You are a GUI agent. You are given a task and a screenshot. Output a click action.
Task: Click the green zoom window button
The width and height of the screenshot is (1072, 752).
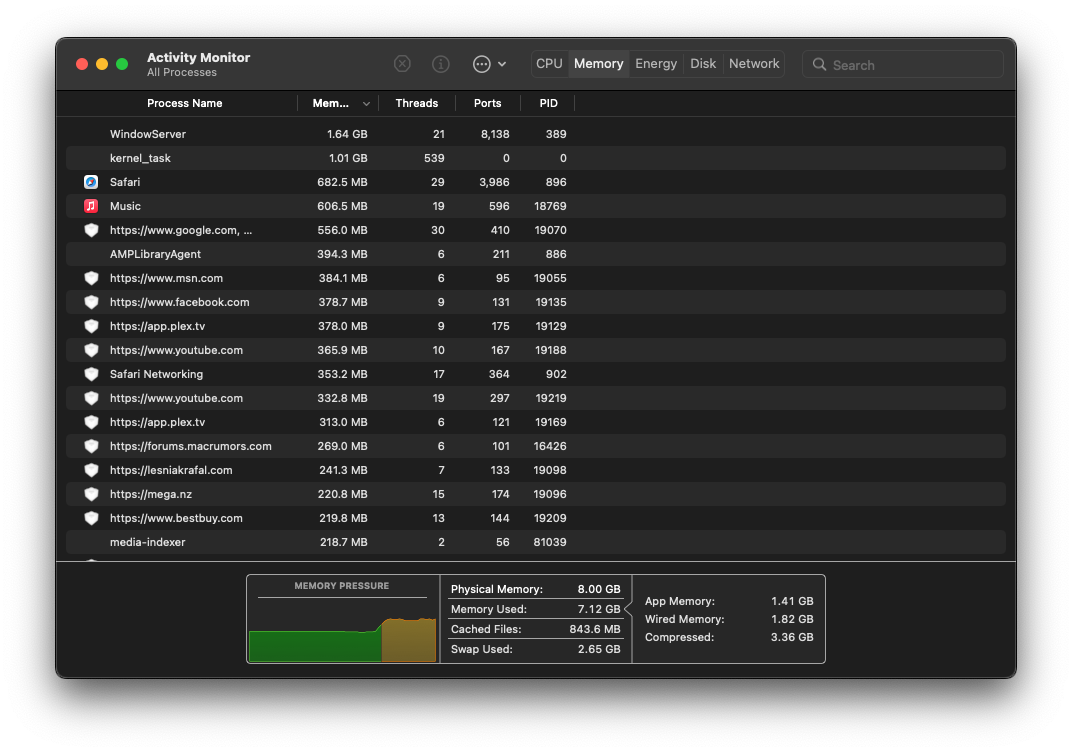click(x=122, y=64)
